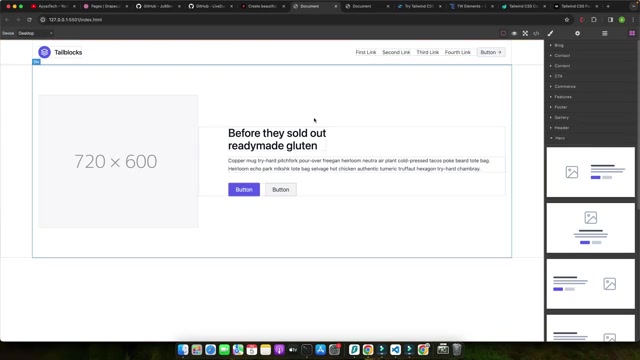Image resolution: width=640 pixels, height=360 pixels.
Task: Open the Traits settings gear icon
Action: point(578,33)
